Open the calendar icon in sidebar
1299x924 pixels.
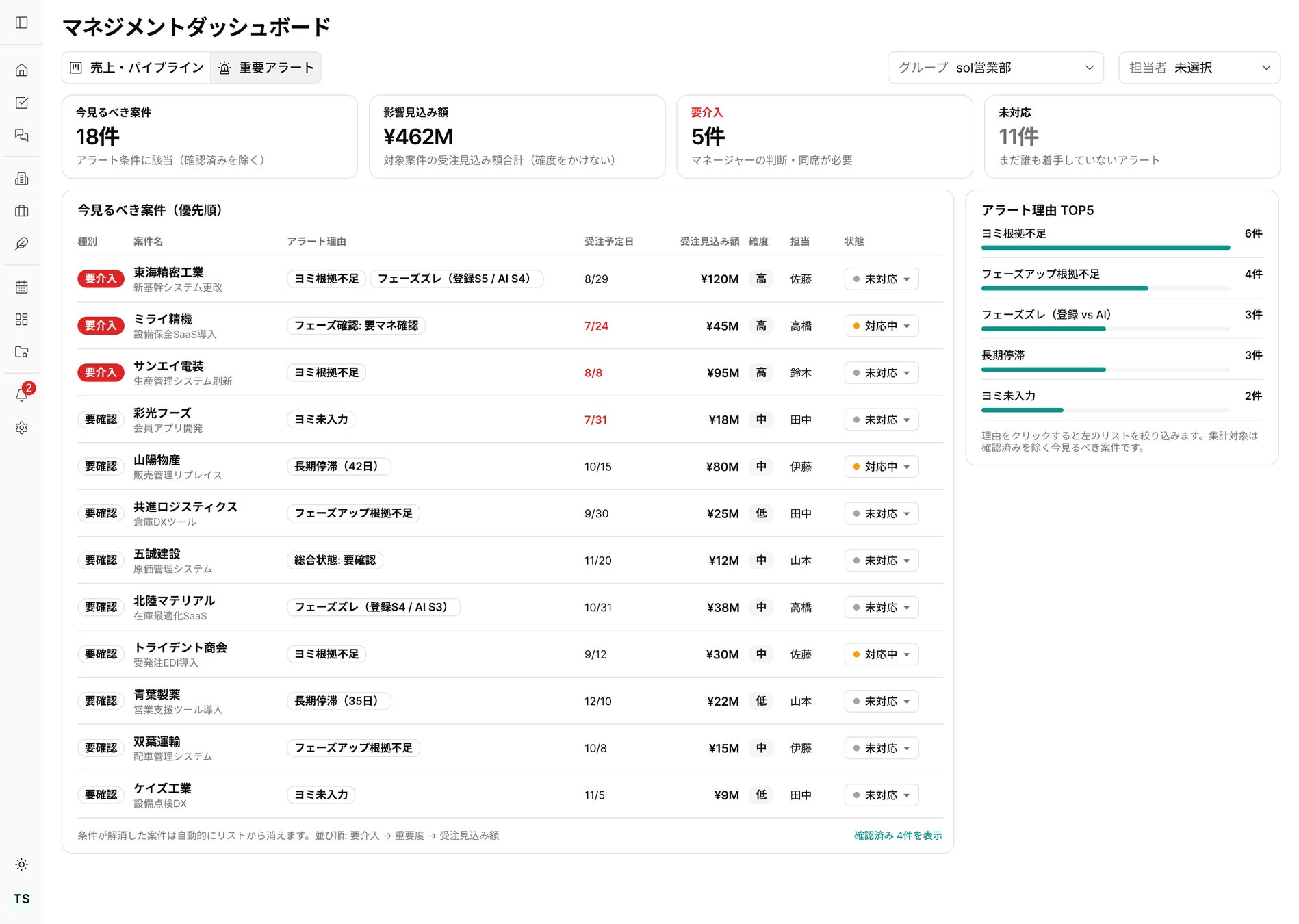tap(22, 287)
